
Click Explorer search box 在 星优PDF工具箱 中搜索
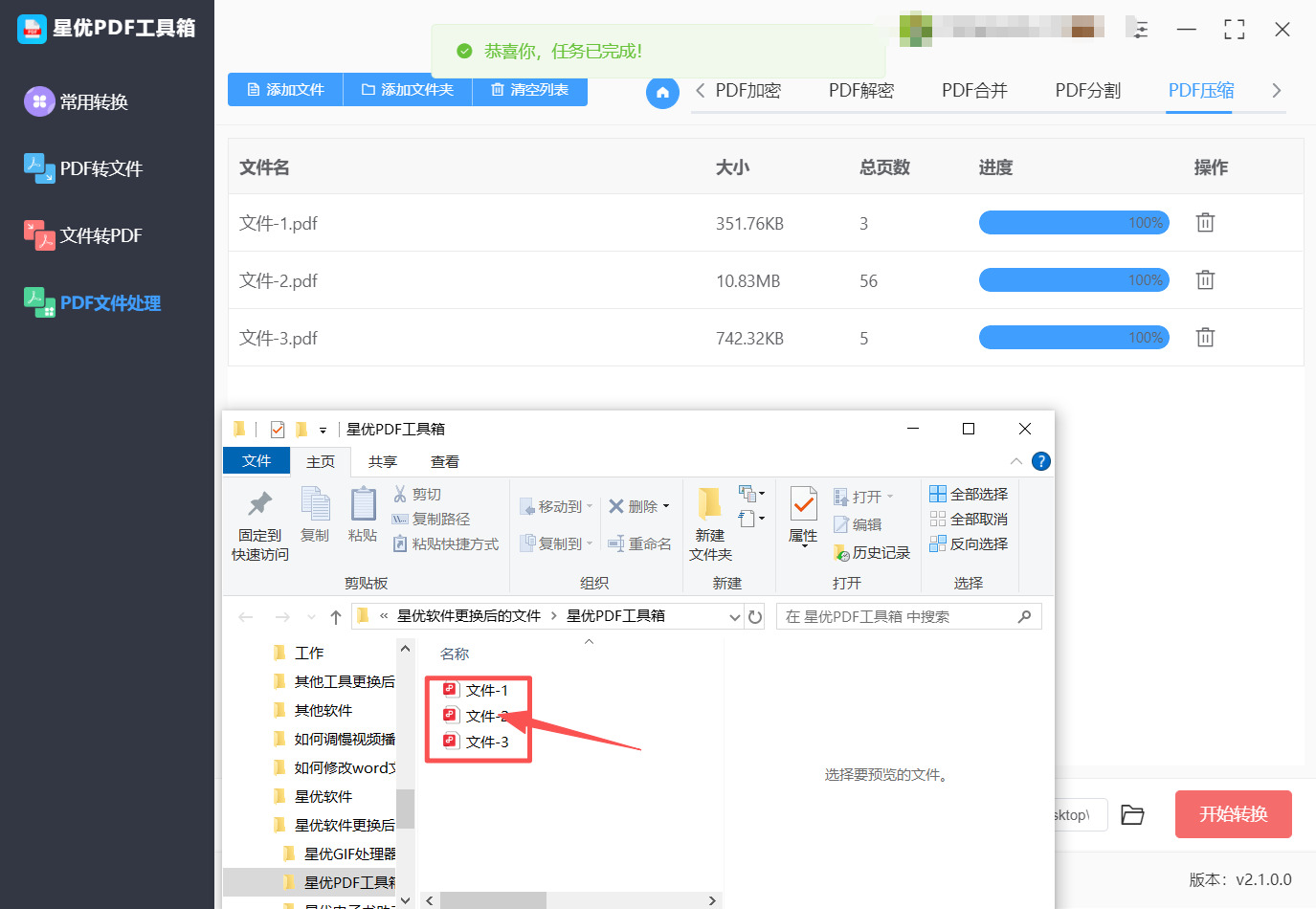point(908,617)
